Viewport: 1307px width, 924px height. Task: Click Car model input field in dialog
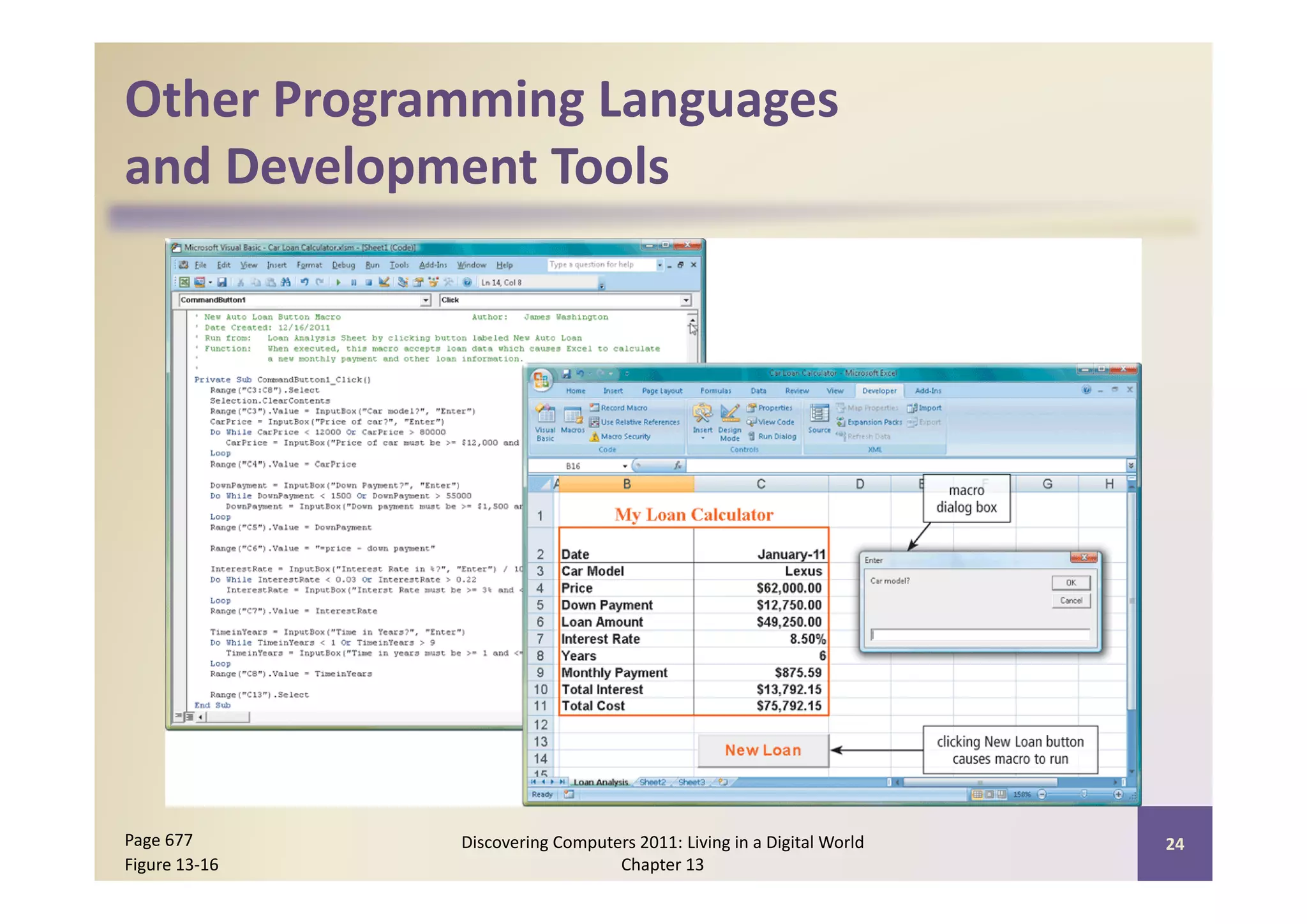[980, 635]
